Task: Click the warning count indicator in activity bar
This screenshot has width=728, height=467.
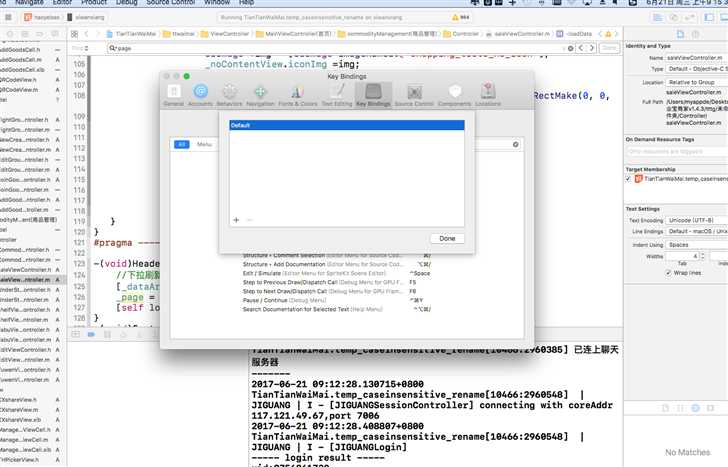Action: coord(461,18)
